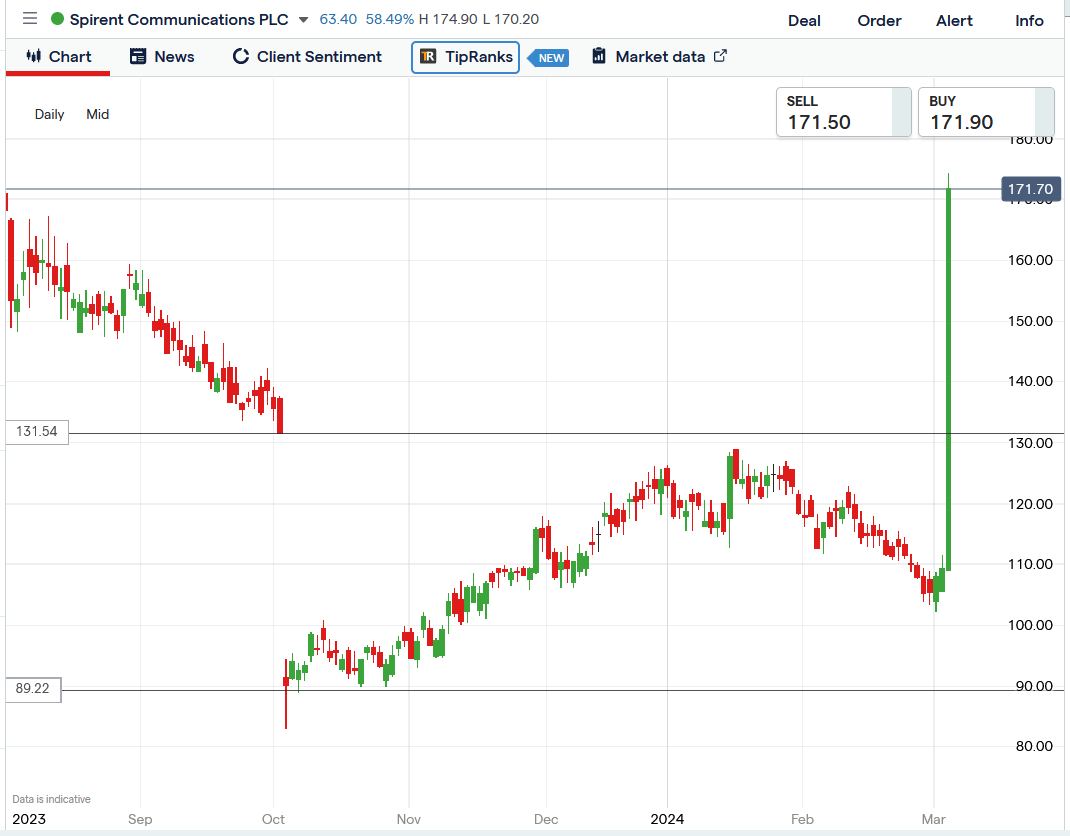This screenshot has height=836, width=1070.
Task: Change the Mid price type selector
Action: [98, 114]
